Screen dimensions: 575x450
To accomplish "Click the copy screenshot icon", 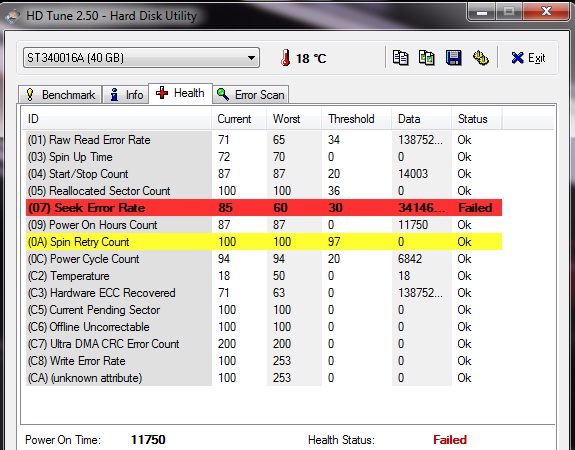I will pos(426,58).
